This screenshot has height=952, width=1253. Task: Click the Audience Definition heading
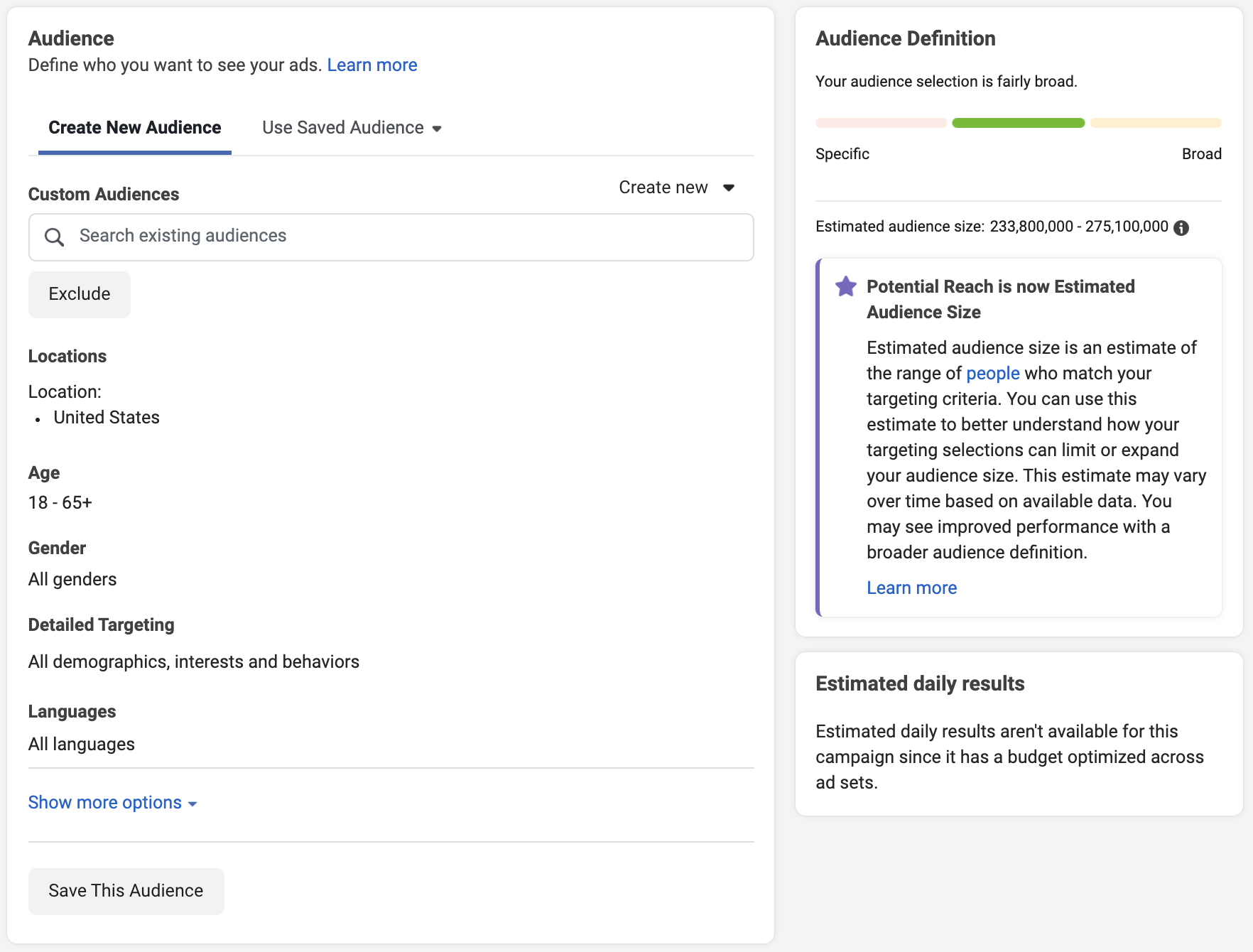click(x=906, y=38)
